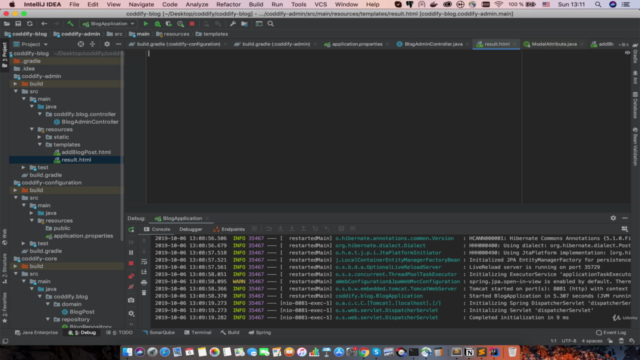This screenshot has height=360, width=640.
Task: Open the Refactor menu
Action: (x=228, y=4)
